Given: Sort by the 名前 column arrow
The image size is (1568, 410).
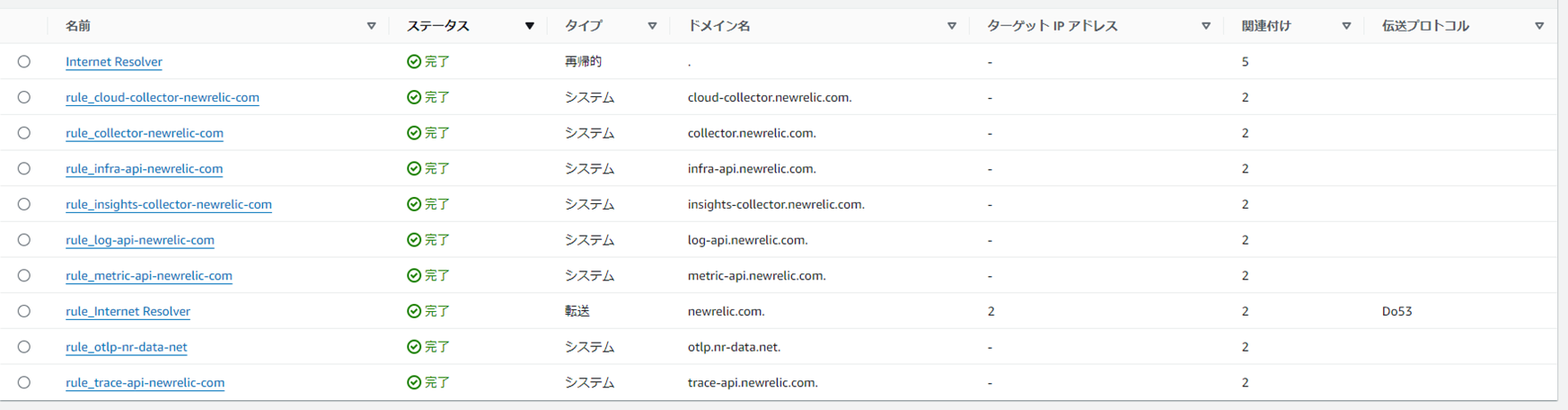Looking at the screenshot, I should point(371,26).
